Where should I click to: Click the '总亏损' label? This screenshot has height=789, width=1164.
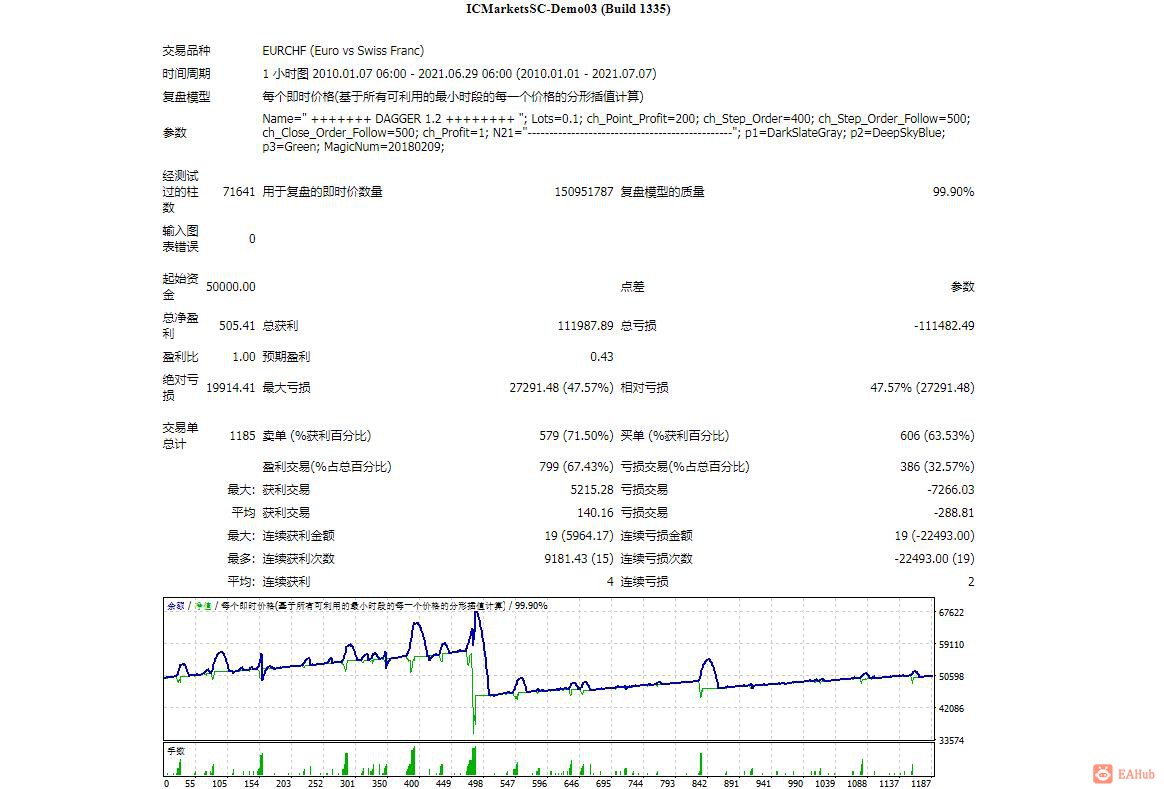click(638, 326)
